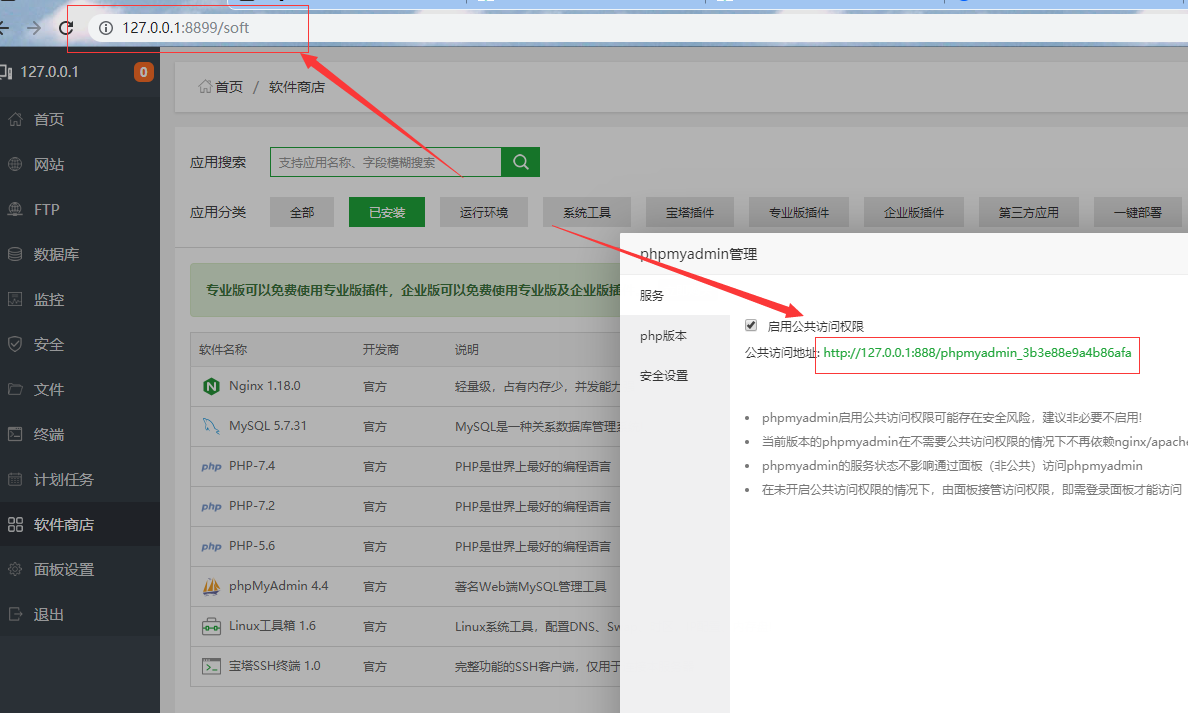Click 首页 in the breadcrumb

pyautogui.click(x=228, y=87)
